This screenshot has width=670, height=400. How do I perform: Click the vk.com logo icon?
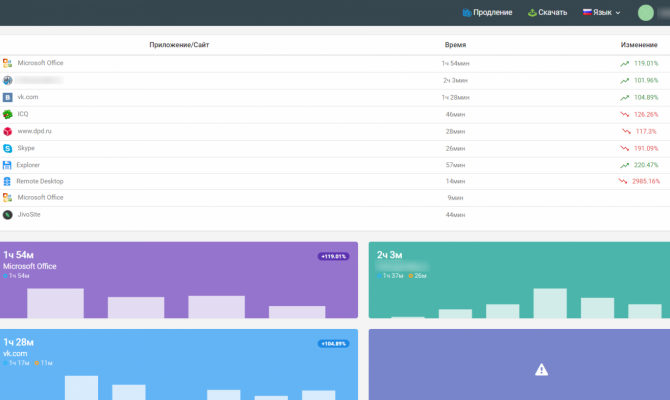7,97
